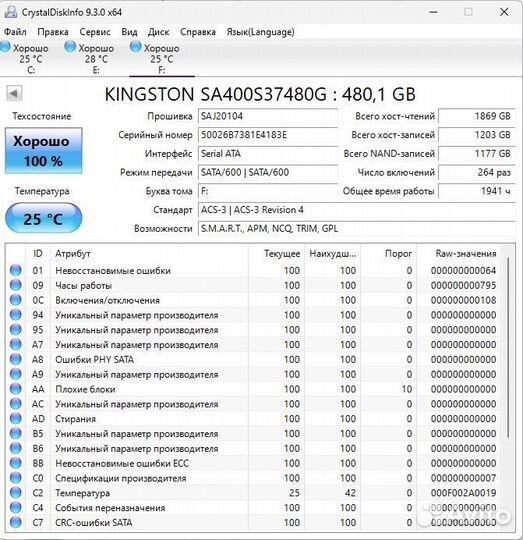Click status icon for attribute 09

(15, 285)
